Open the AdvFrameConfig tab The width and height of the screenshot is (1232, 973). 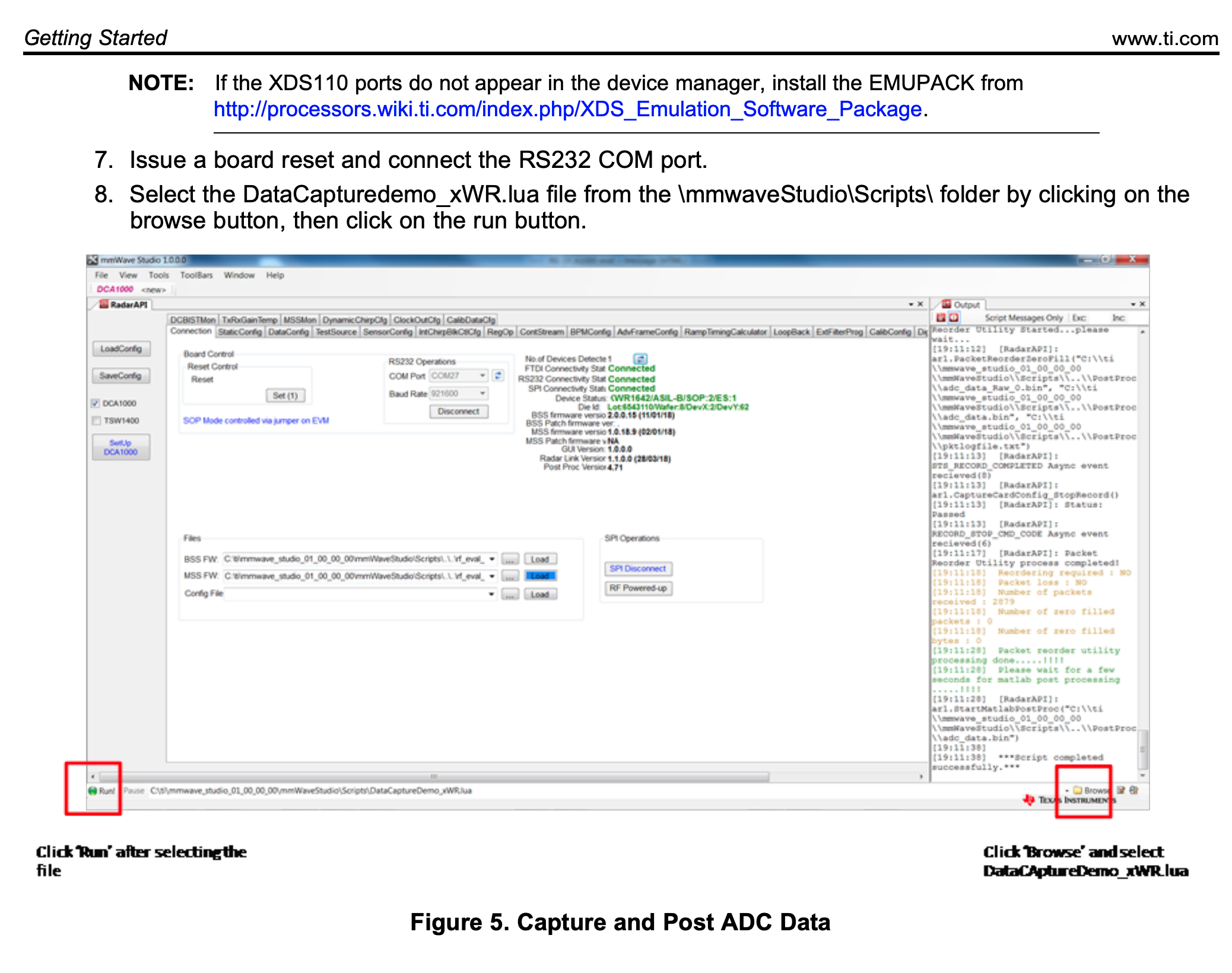(x=647, y=332)
